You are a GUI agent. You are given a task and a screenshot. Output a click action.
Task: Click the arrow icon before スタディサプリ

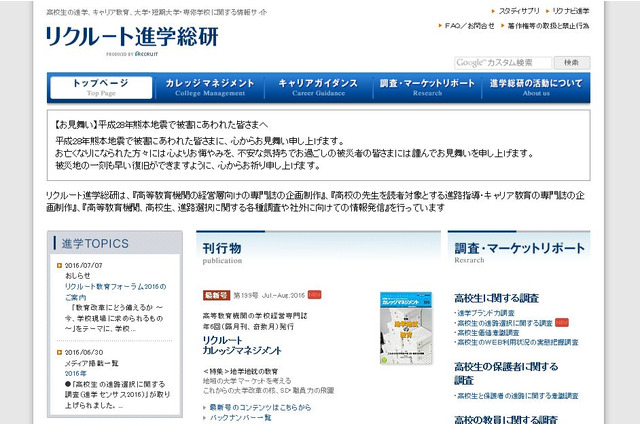pos(493,11)
